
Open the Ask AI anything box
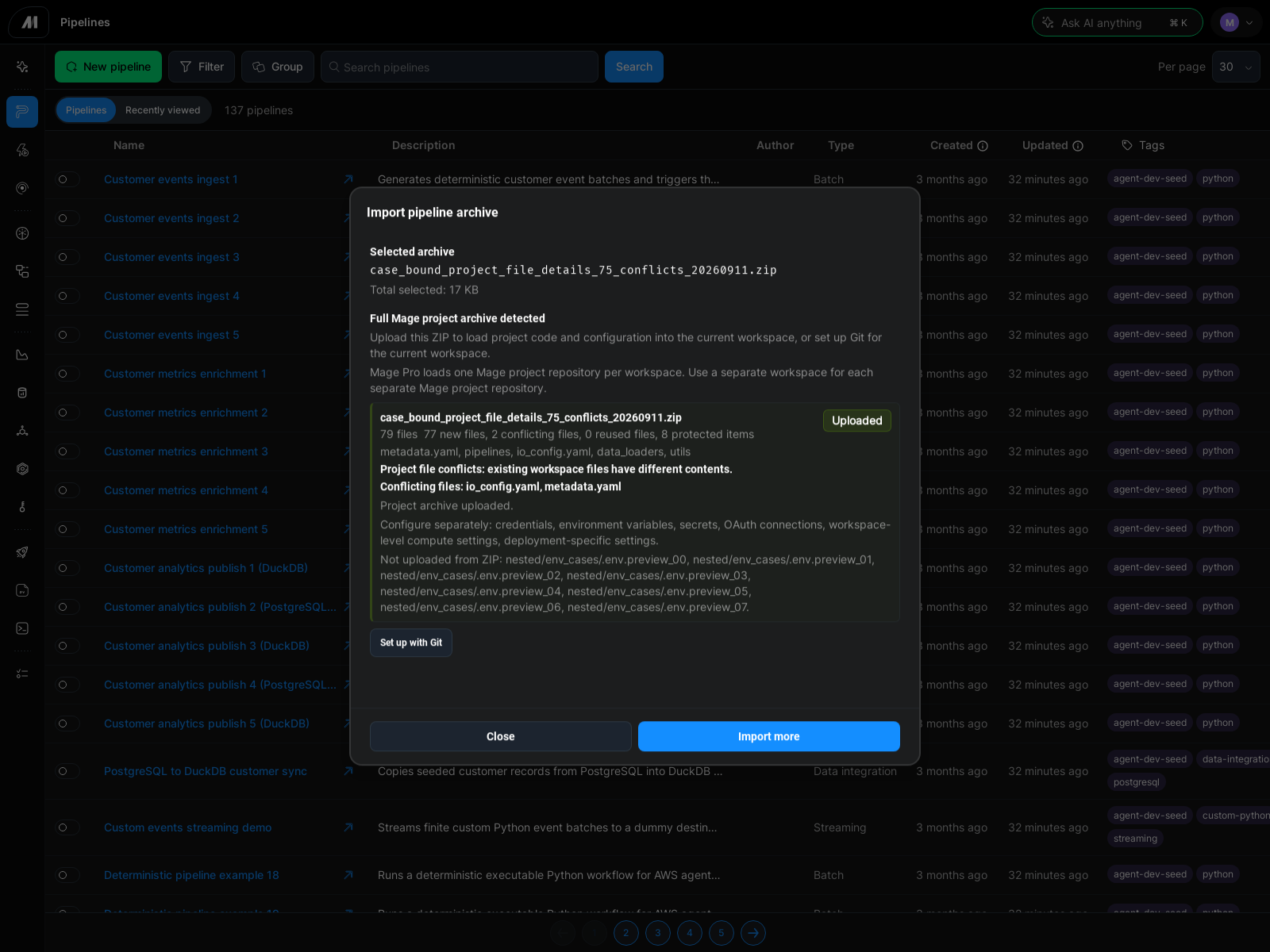(1118, 23)
